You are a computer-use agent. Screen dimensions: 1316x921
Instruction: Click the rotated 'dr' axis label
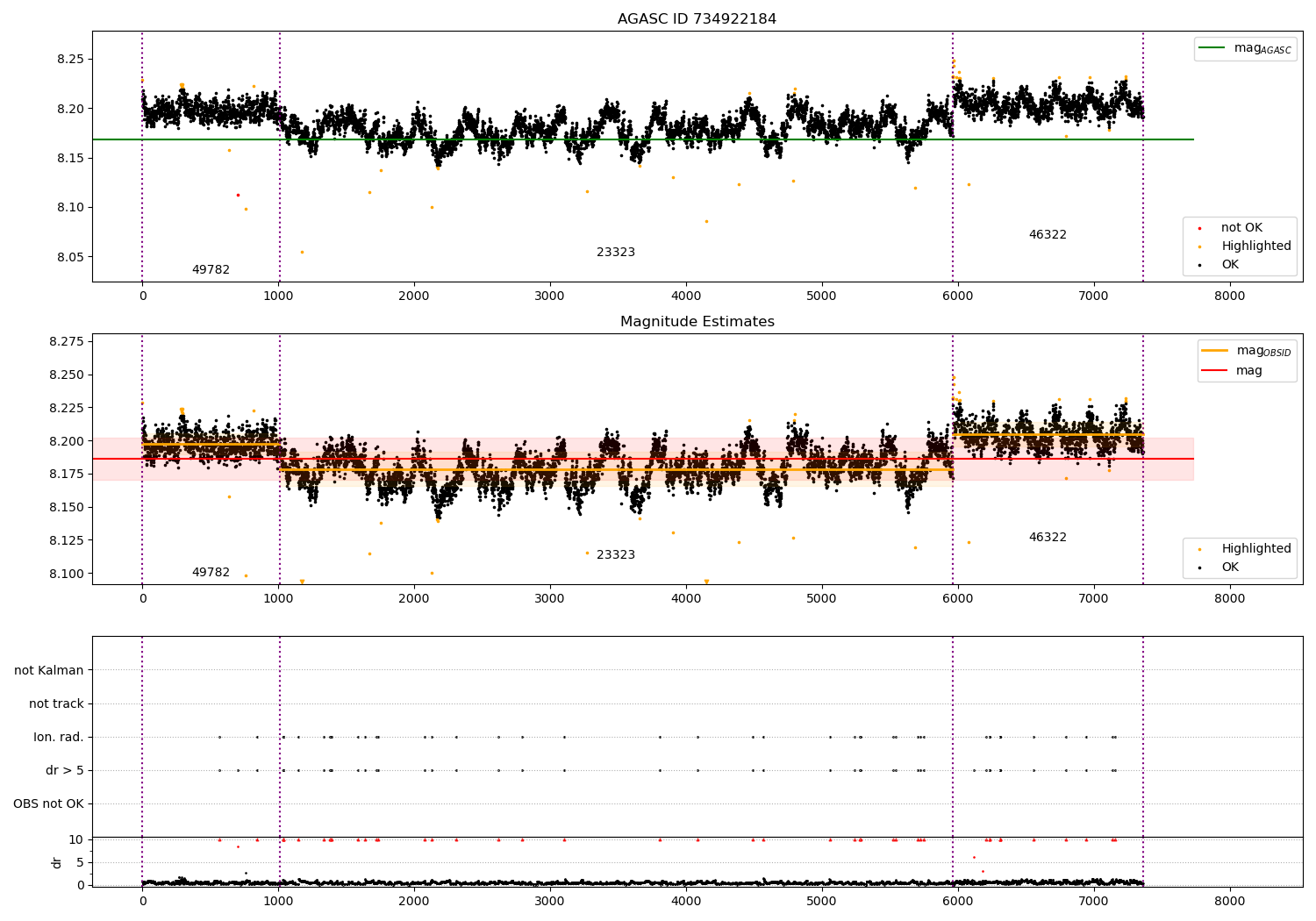click(x=57, y=862)
